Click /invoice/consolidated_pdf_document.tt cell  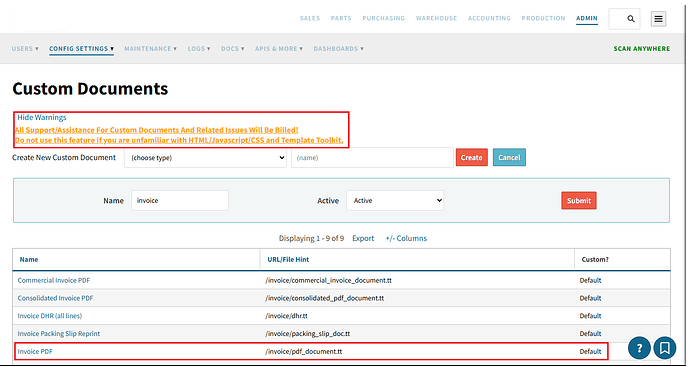click(324, 298)
